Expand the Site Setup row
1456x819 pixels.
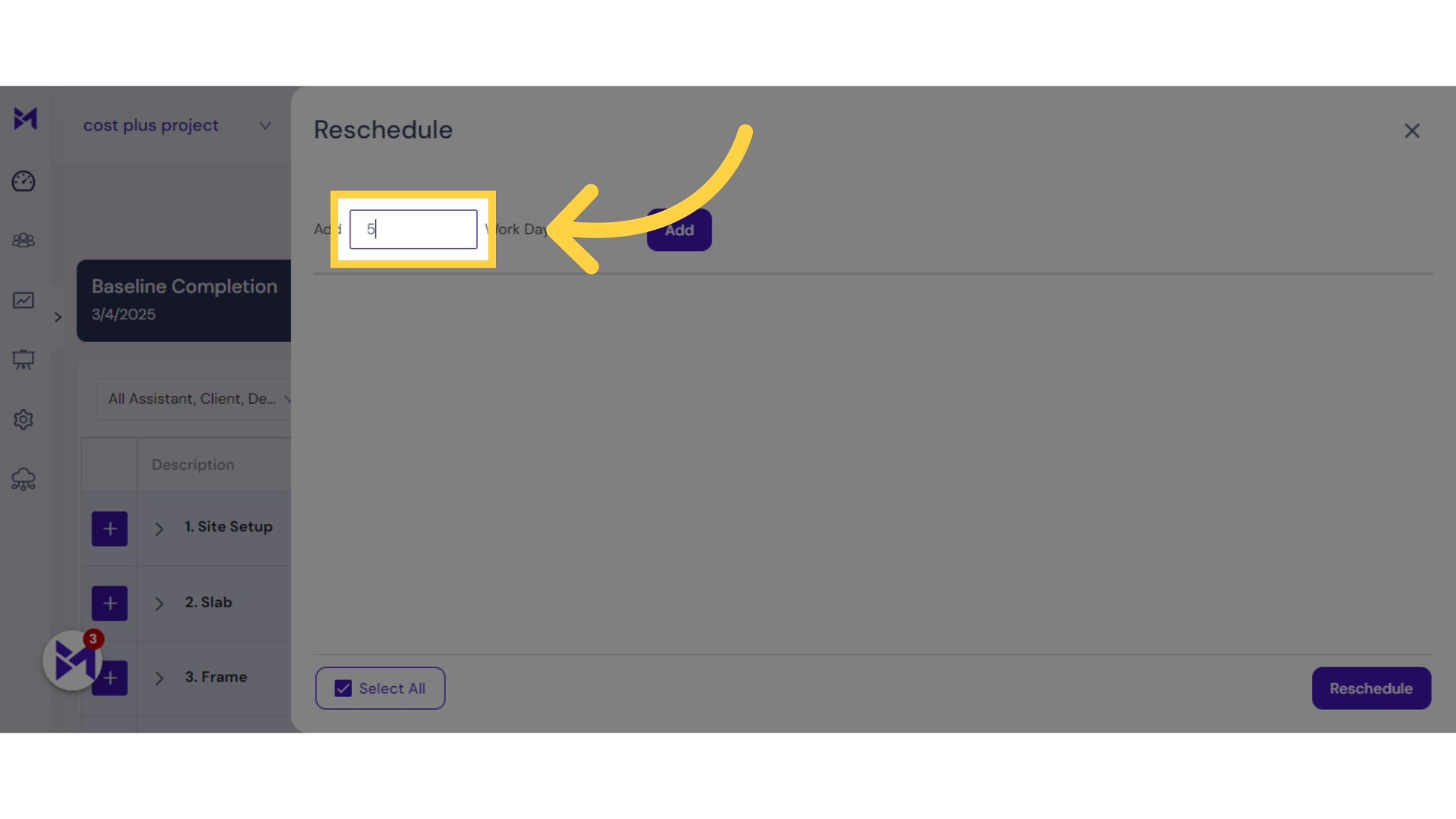point(159,527)
